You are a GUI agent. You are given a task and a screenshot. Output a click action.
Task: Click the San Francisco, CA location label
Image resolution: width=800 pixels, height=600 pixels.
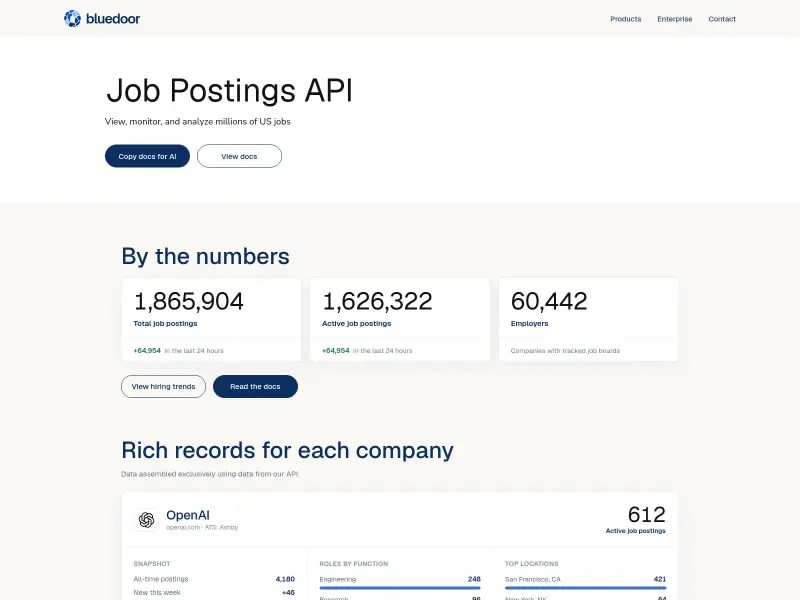tap(533, 579)
